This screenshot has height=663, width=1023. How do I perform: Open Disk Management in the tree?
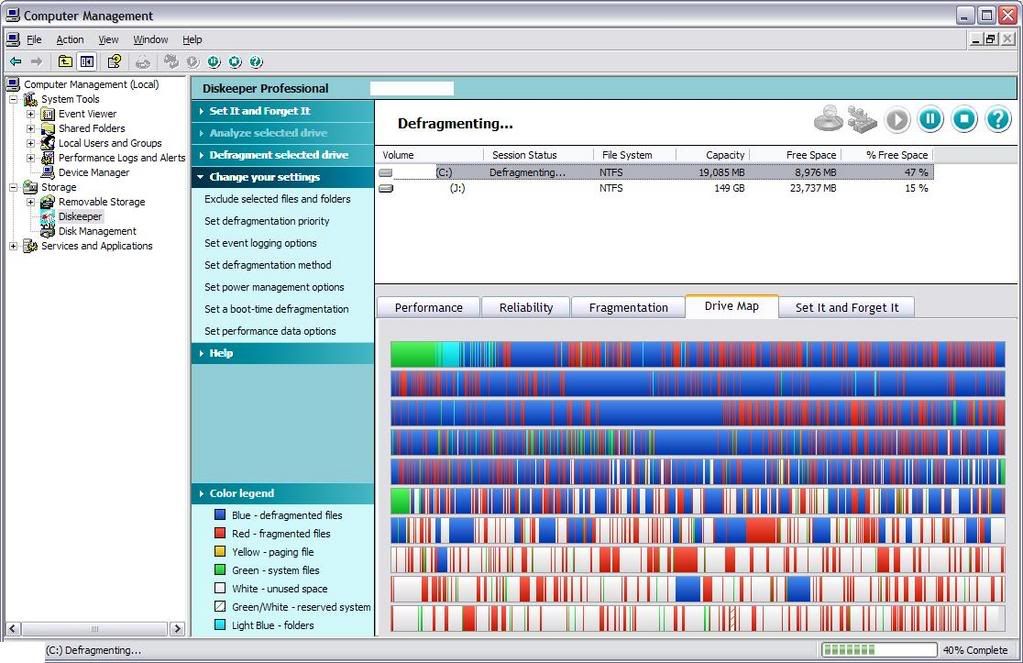coord(97,231)
